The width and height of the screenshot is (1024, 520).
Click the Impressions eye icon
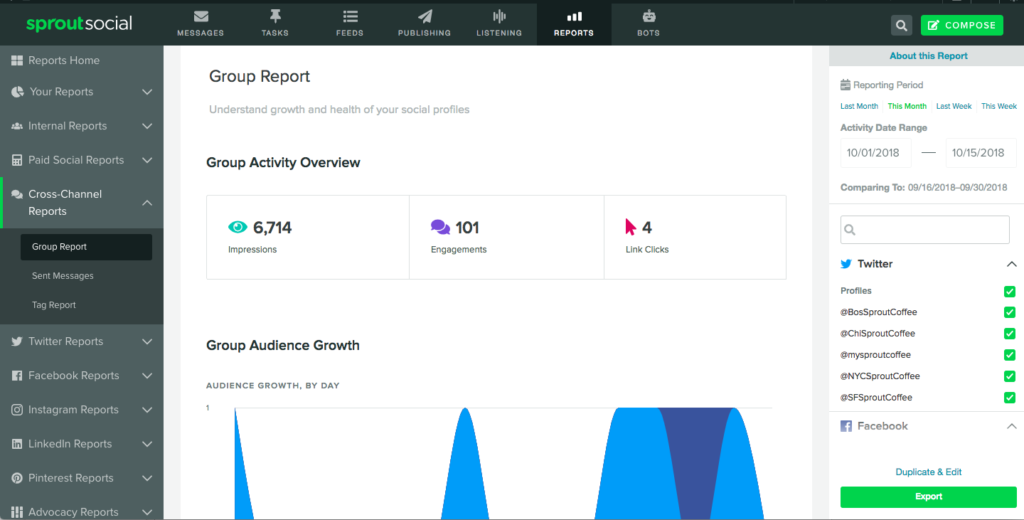tap(238, 227)
